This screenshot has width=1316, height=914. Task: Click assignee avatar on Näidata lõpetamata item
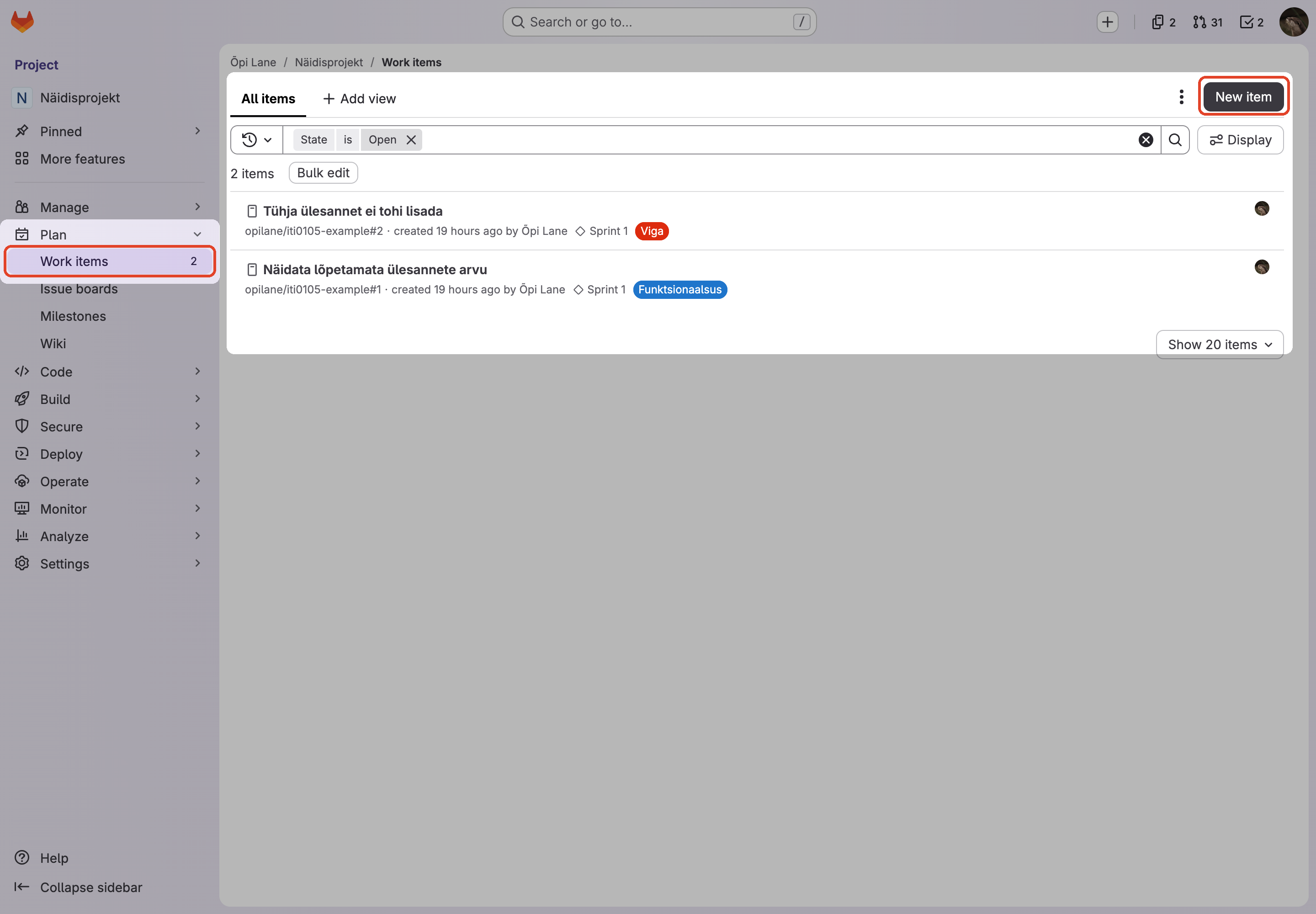tap(1262, 267)
